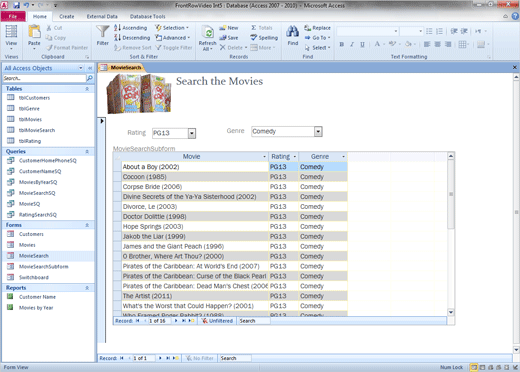Open the All Access Objects dropdown
This screenshot has width=520, height=372.
(81, 68)
